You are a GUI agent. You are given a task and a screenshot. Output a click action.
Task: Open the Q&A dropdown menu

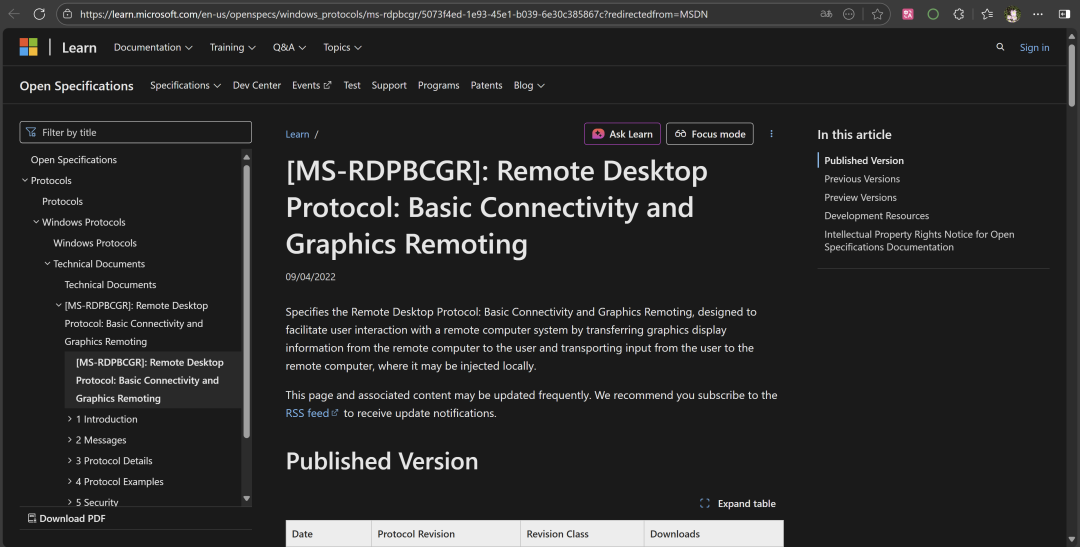pos(289,47)
